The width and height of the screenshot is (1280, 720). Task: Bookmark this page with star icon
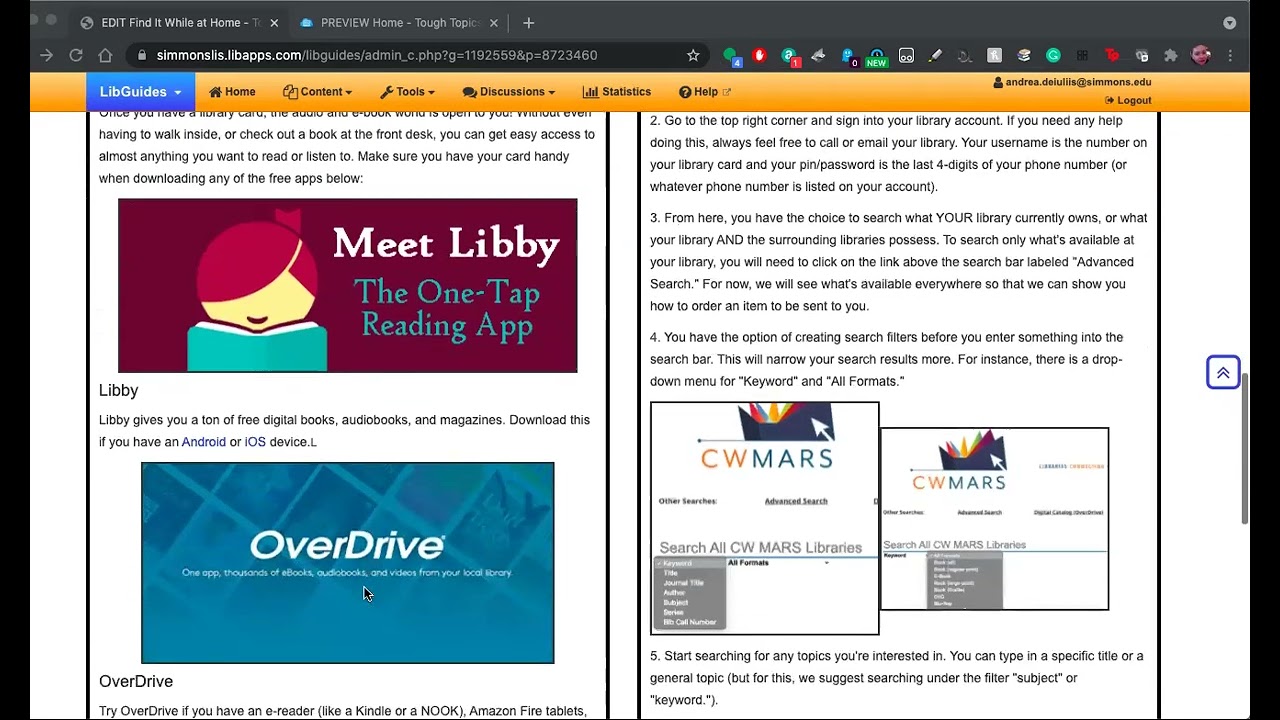[x=693, y=56]
